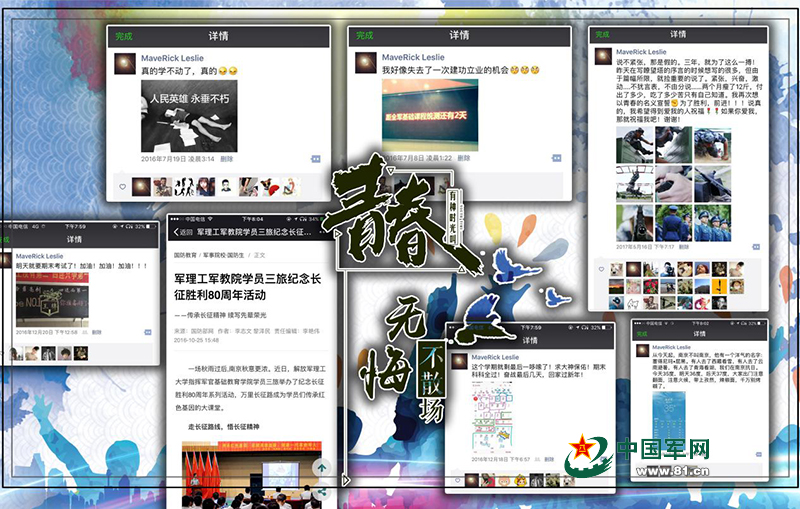Tap the avatar beside the long 说不紧张 post
The width and height of the screenshot is (800, 509).
[x=603, y=56]
